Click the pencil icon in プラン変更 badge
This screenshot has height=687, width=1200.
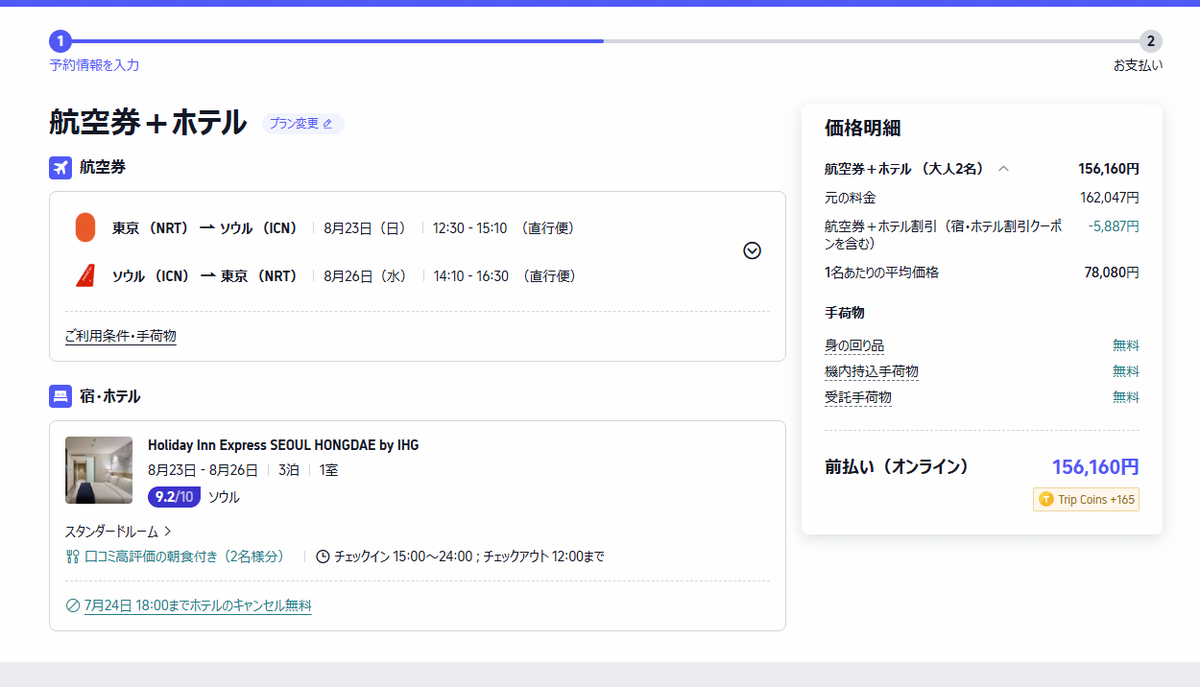327,124
